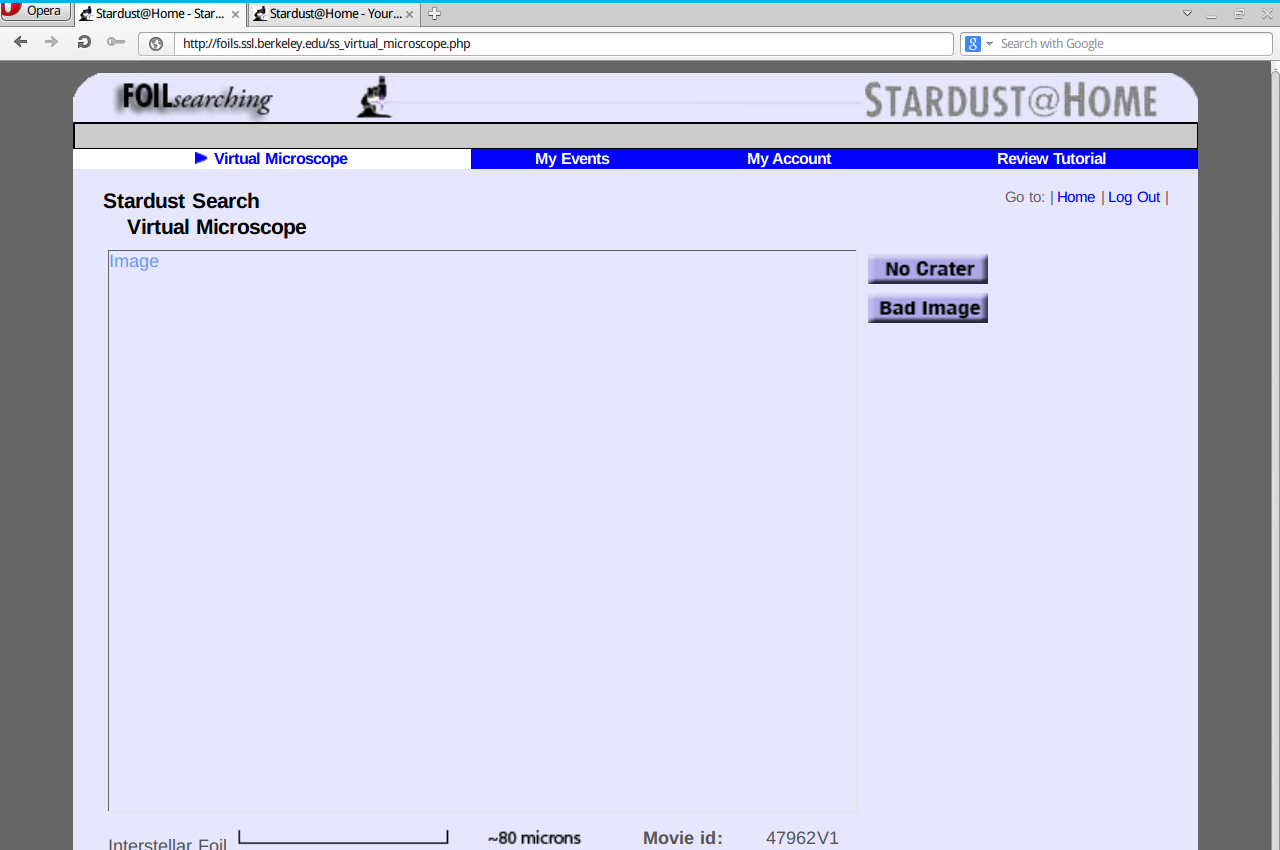
Task: Open the password wand key icon
Action: point(116,42)
